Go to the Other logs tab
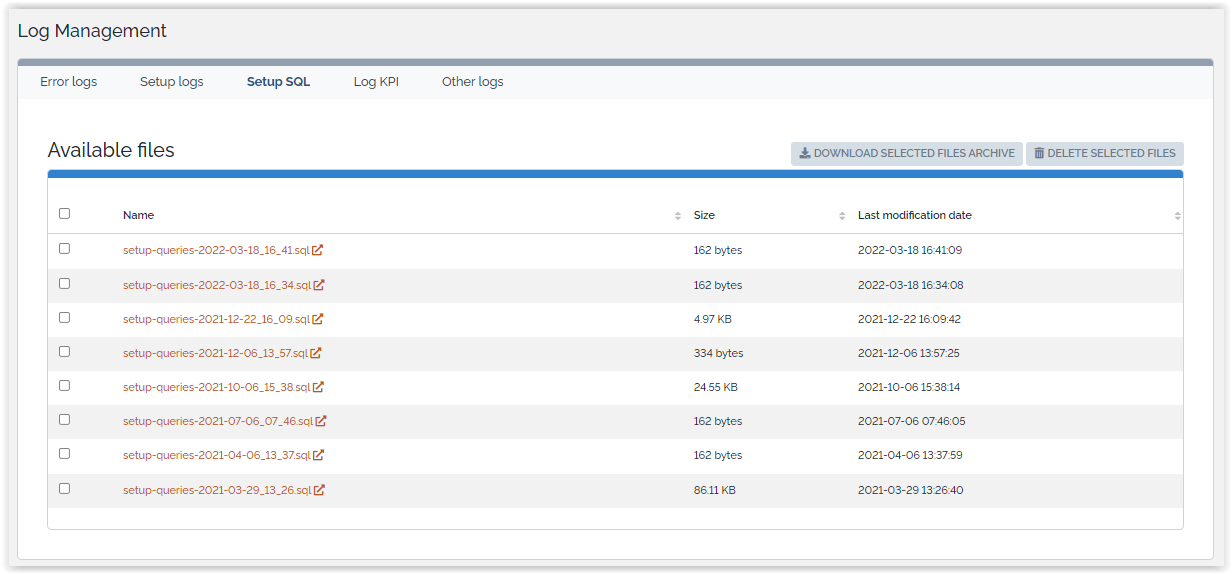Viewport: 1232px width, 574px height. pyautogui.click(x=472, y=82)
